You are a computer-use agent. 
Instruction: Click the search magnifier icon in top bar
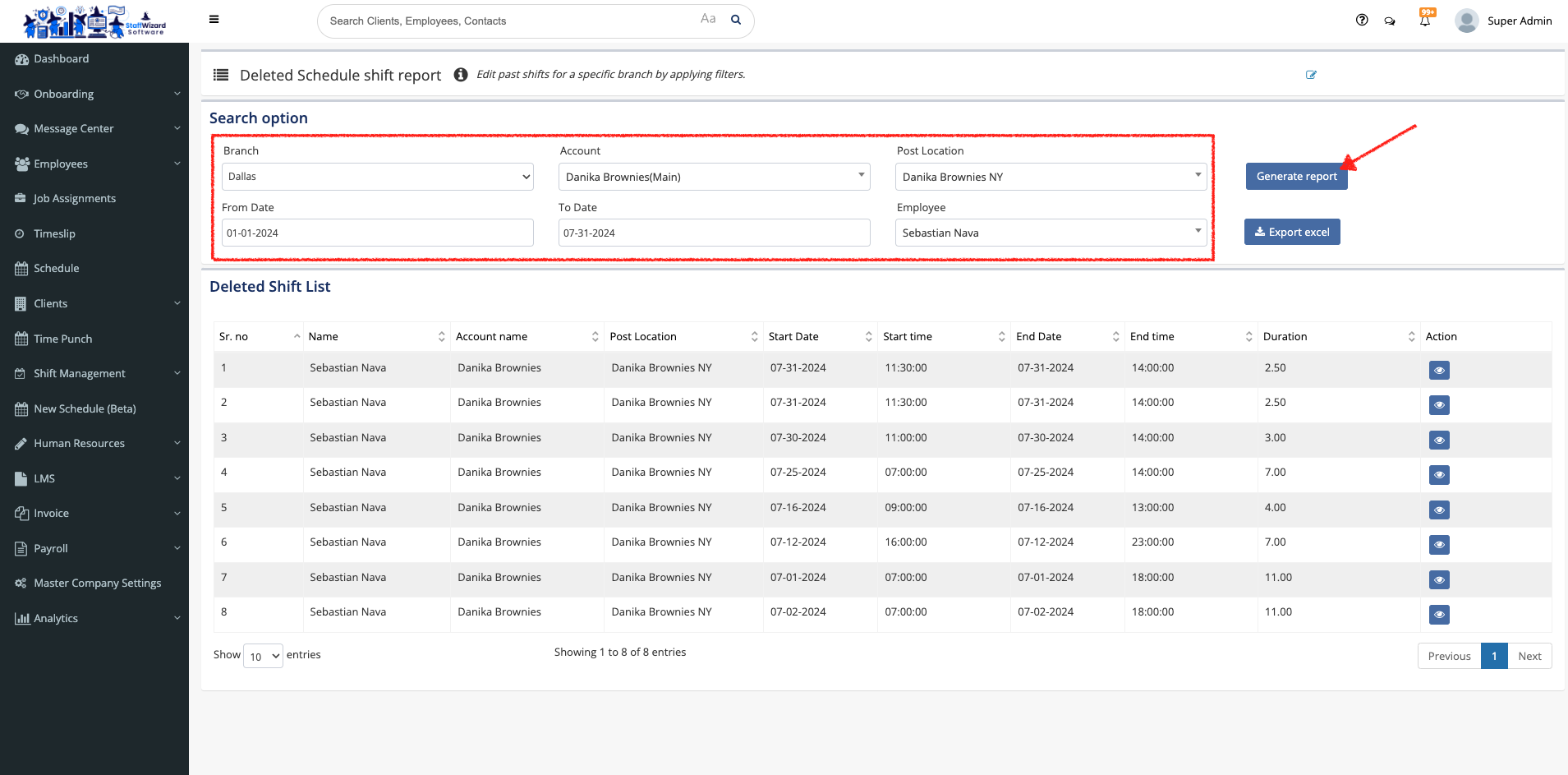736,21
